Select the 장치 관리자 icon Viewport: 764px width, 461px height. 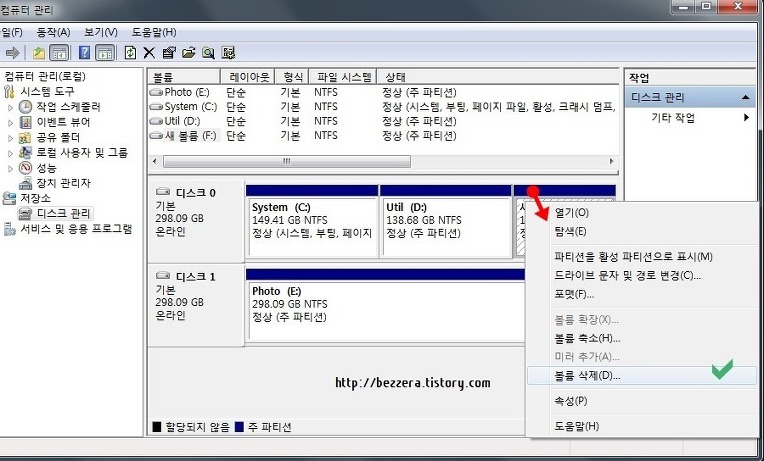tap(25, 183)
